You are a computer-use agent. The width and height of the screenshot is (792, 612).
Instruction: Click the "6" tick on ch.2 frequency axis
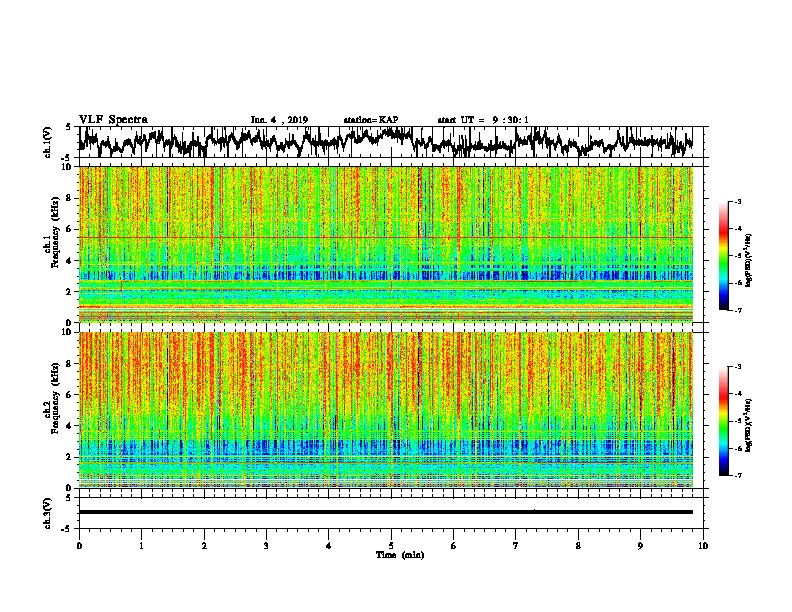69,395
